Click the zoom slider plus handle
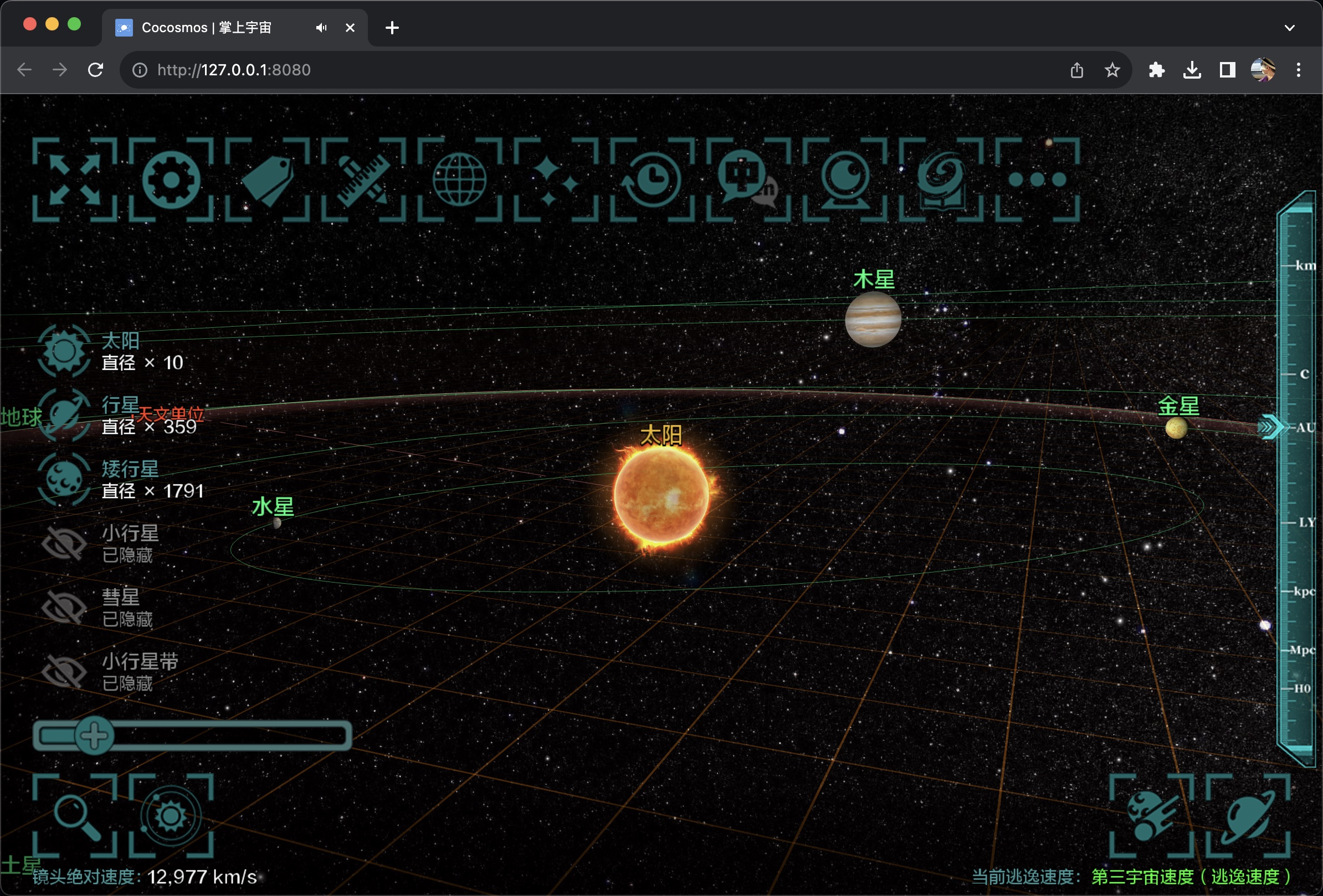Image resolution: width=1323 pixels, height=896 pixels. (95, 735)
